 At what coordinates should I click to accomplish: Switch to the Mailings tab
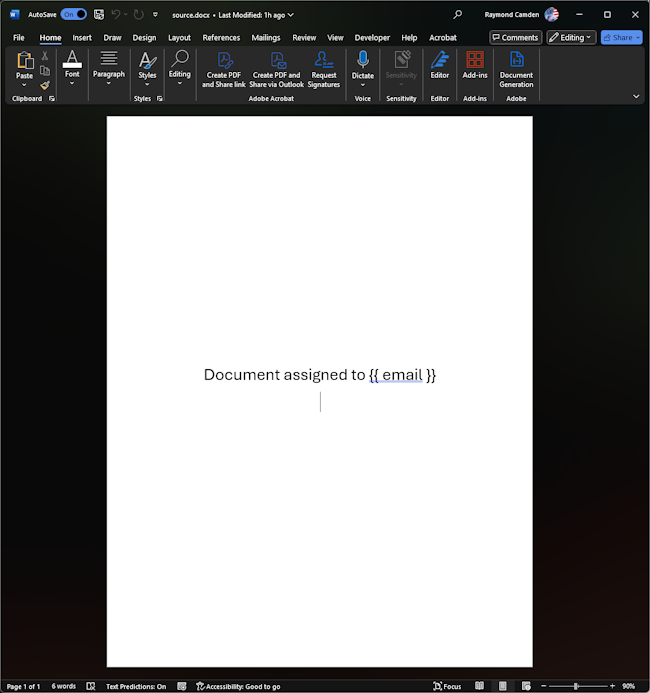(266, 38)
